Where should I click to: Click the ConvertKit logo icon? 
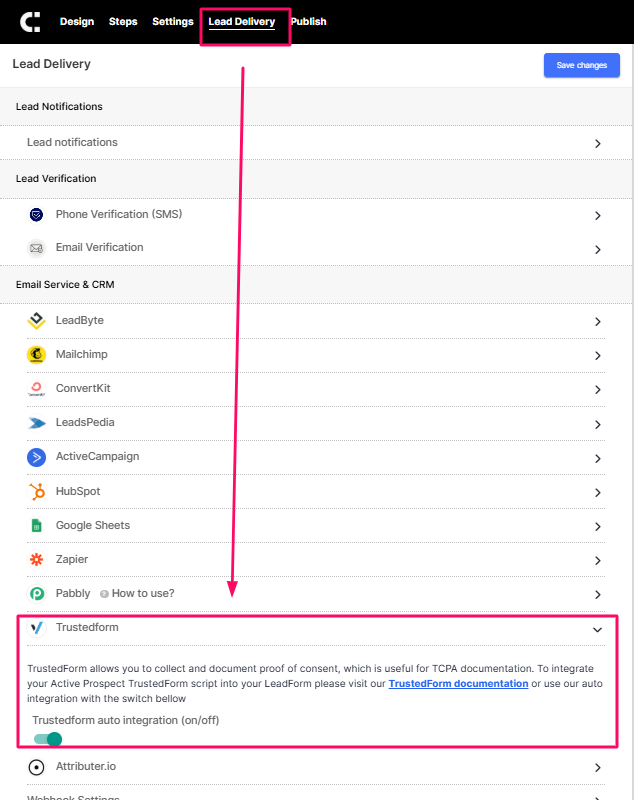pyautogui.click(x=36, y=389)
